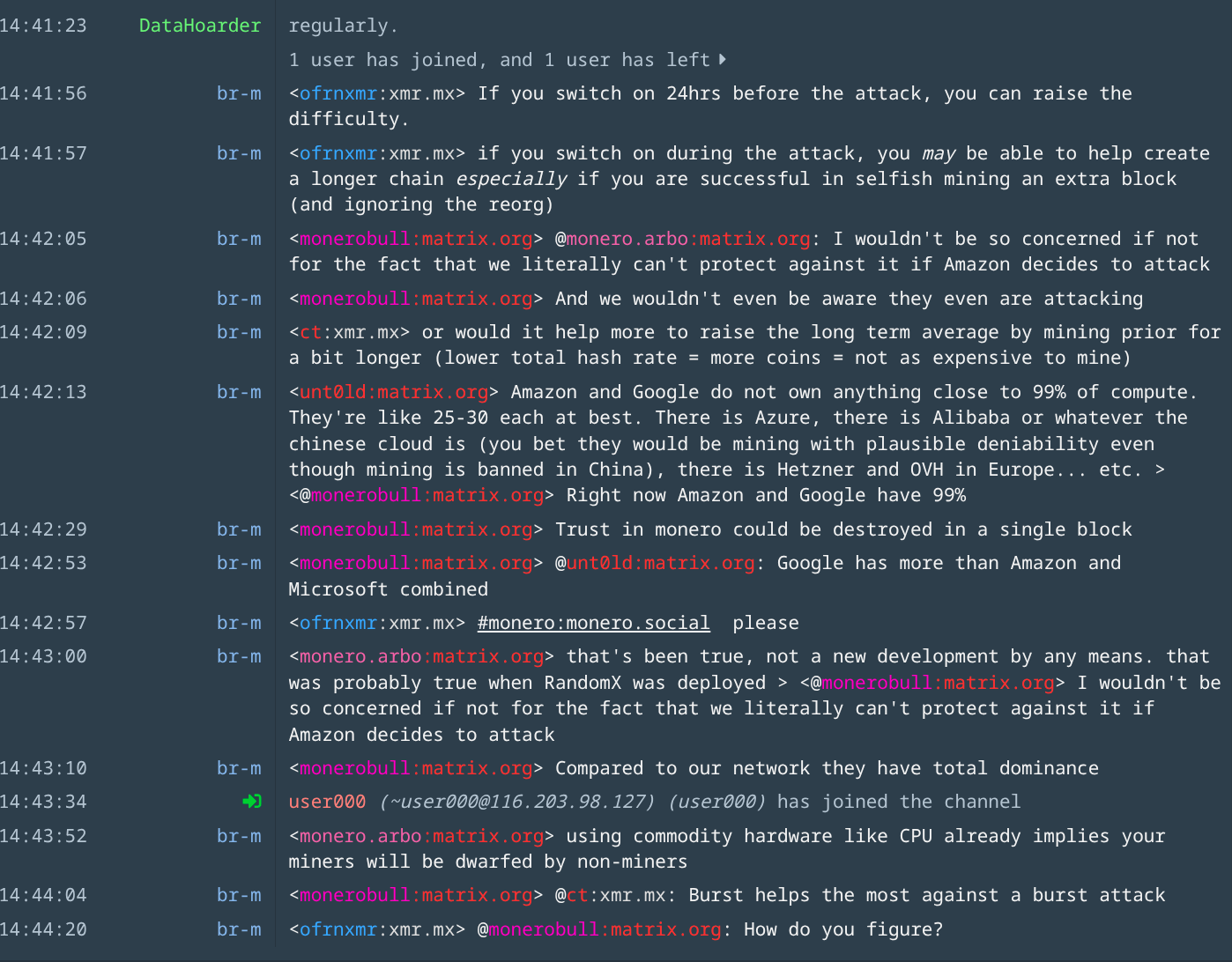Viewport: 1232px width, 962px height.
Task: Click the 14:43:34 join event timestamp
Action: (44, 802)
